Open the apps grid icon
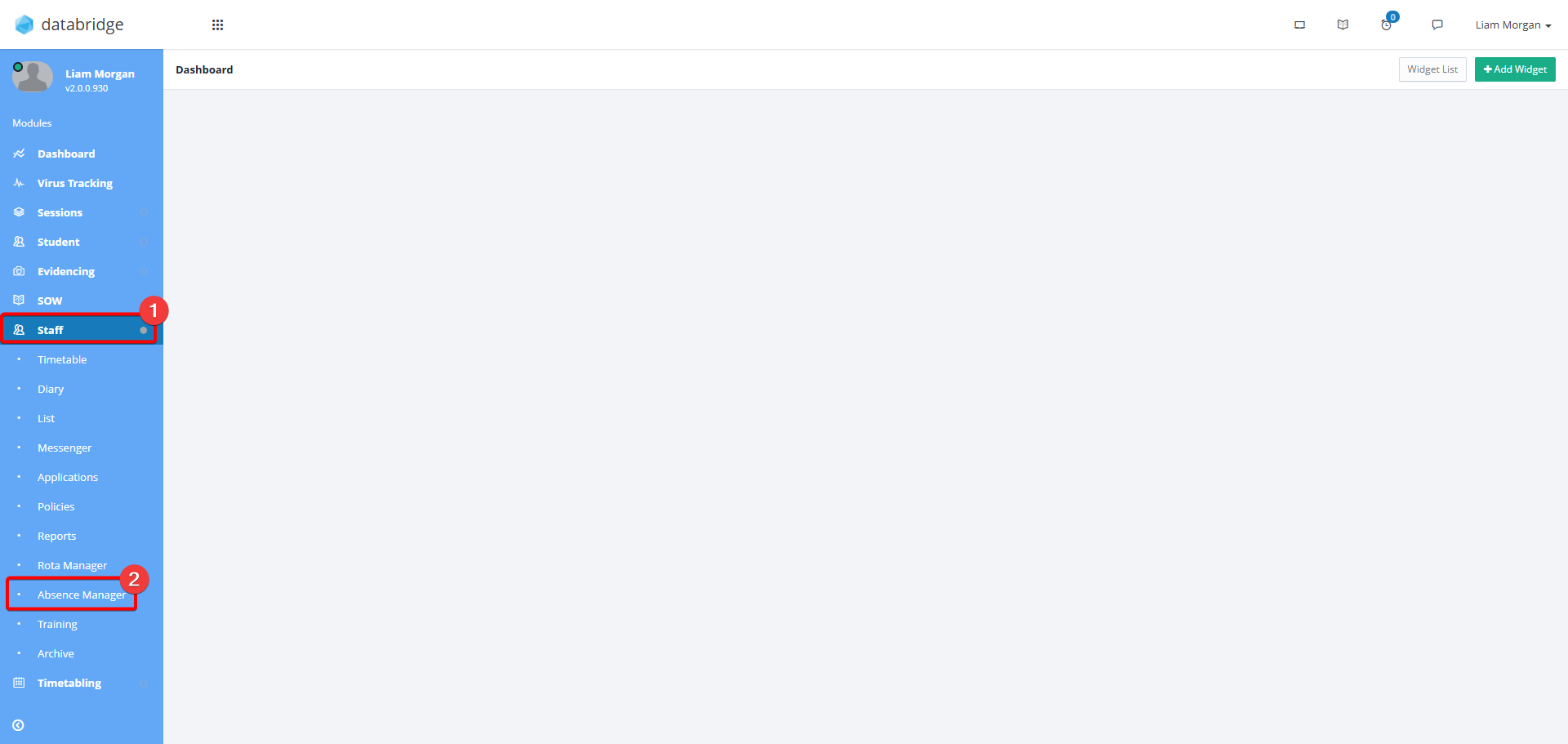This screenshot has width=1568, height=744. click(x=217, y=25)
